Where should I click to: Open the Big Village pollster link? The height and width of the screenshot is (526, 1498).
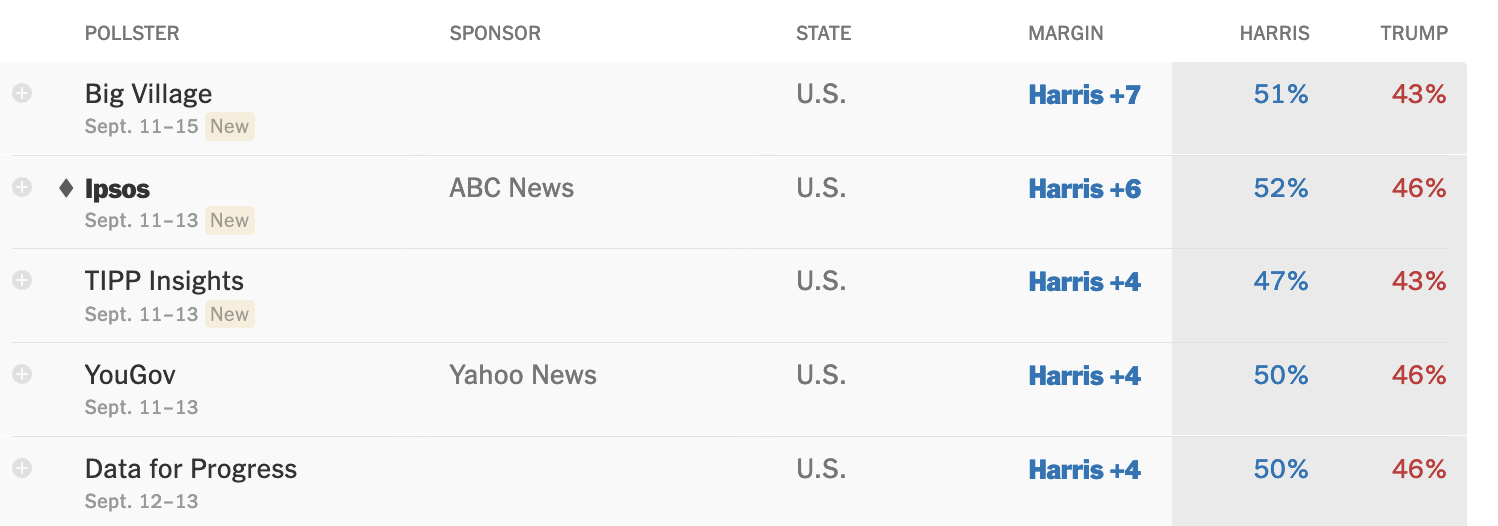click(x=148, y=94)
